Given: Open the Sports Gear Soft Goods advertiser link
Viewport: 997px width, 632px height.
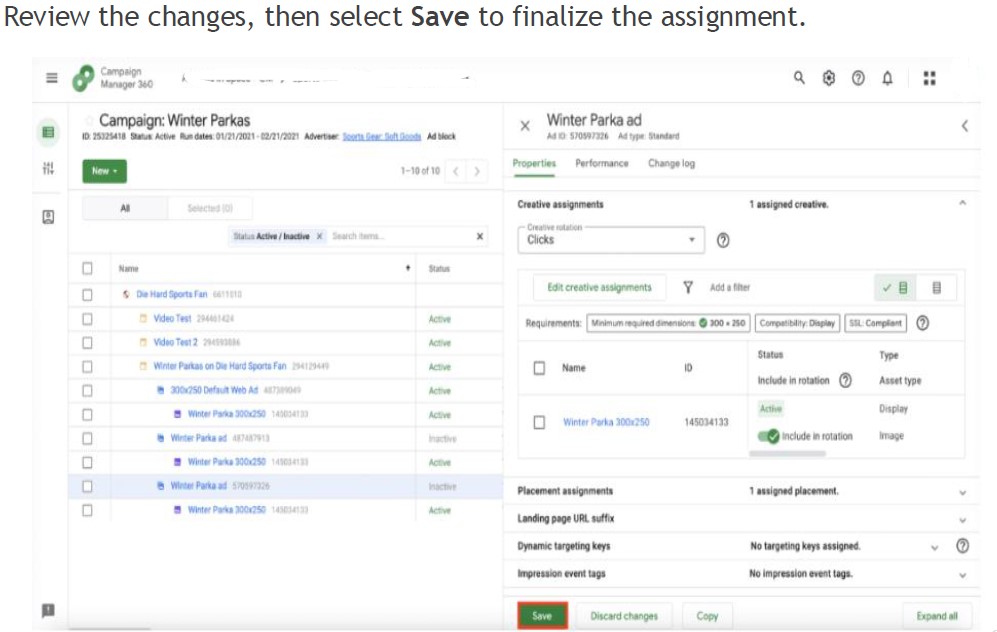Looking at the screenshot, I should tap(382, 136).
